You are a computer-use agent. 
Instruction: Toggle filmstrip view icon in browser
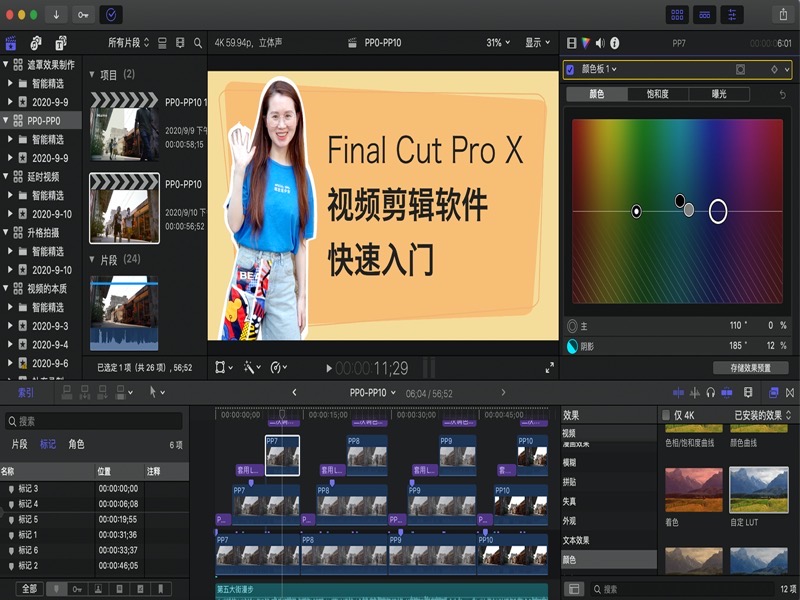(180, 43)
